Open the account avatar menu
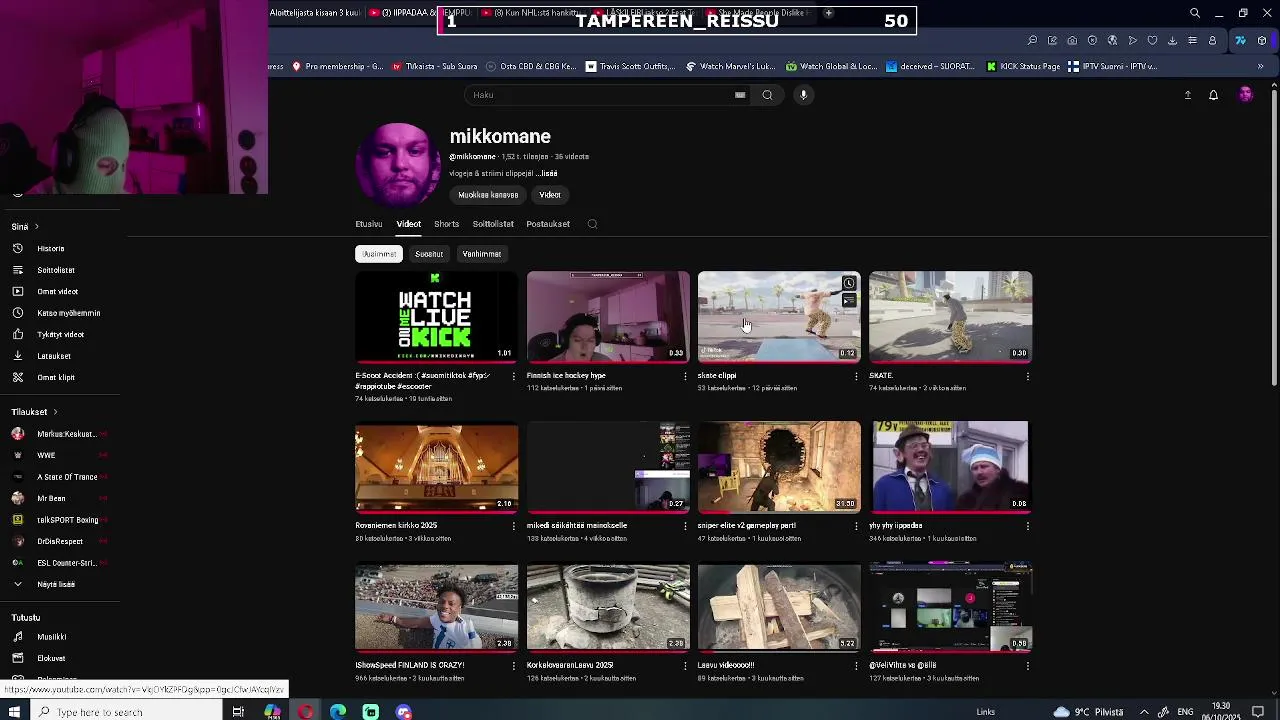The width and height of the screenshot is (1280, 720). click(1245, 95)
